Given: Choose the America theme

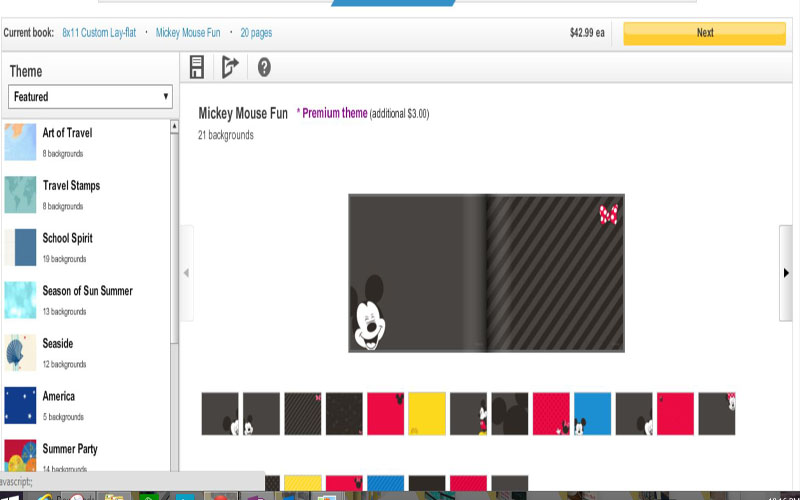Looking at the screenshot, I should coord(86,405).
